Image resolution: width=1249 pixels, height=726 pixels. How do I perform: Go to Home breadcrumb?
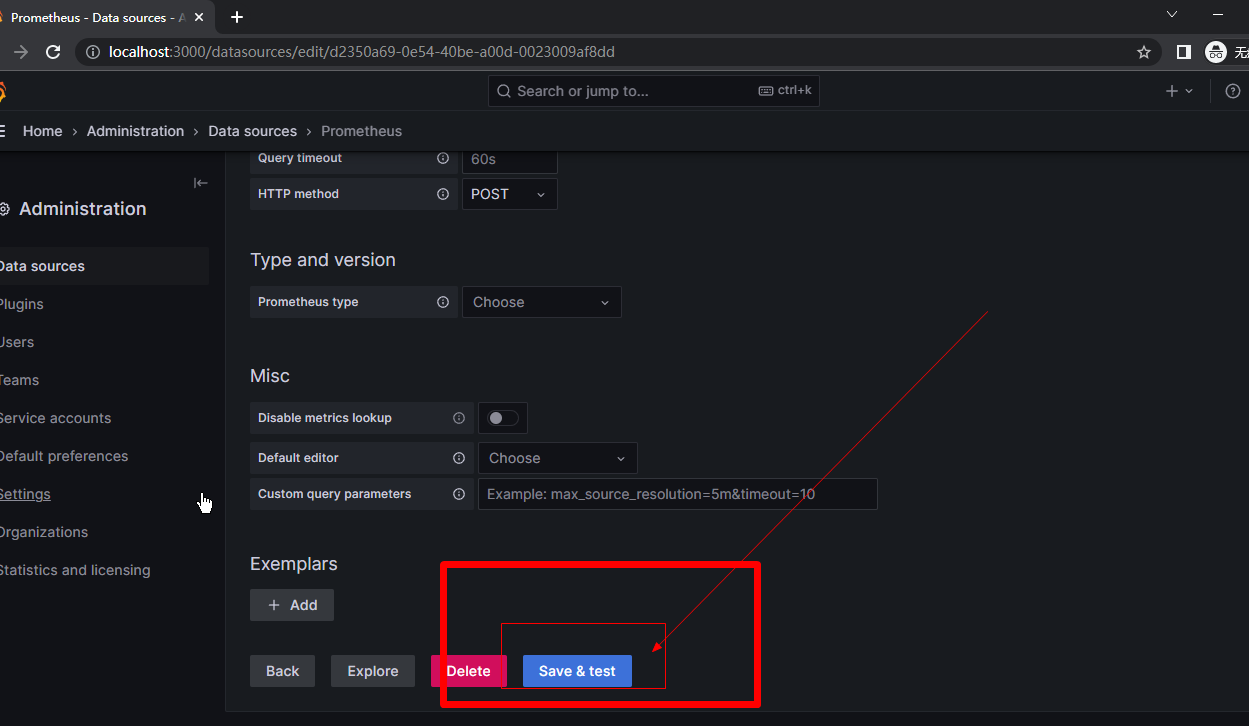coord(43,131)
